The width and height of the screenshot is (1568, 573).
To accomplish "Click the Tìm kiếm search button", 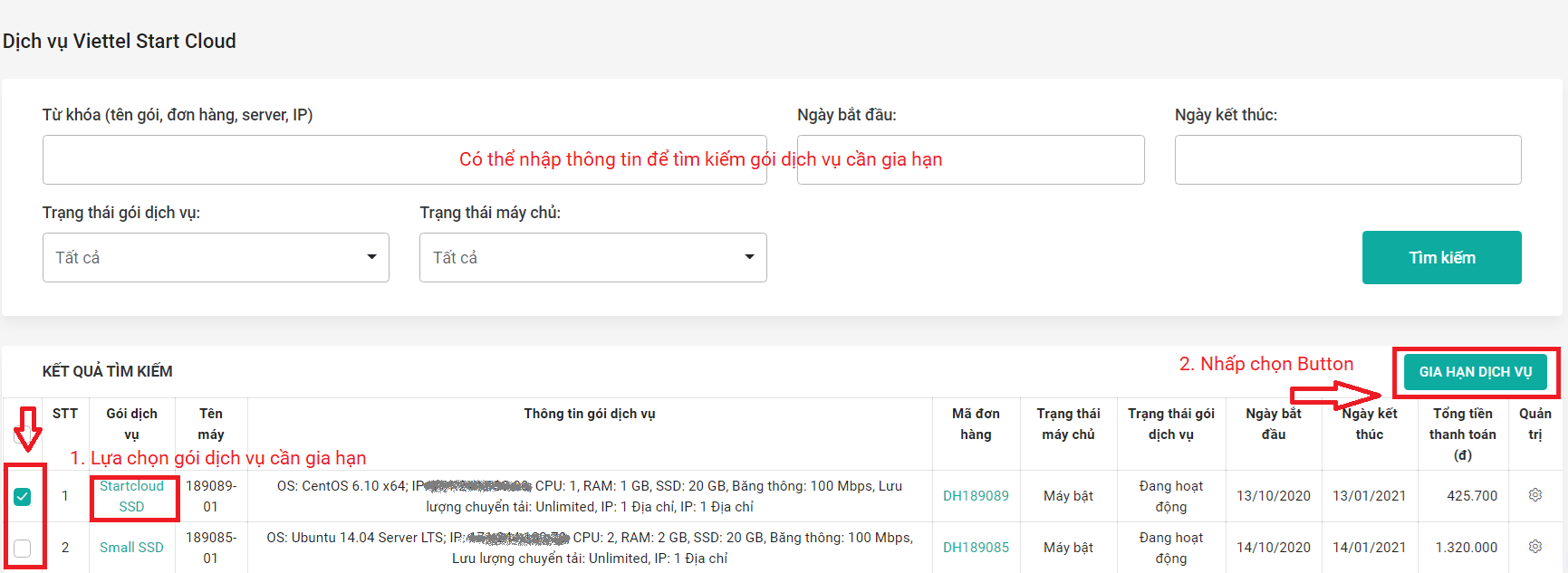I will (1442, 257).
